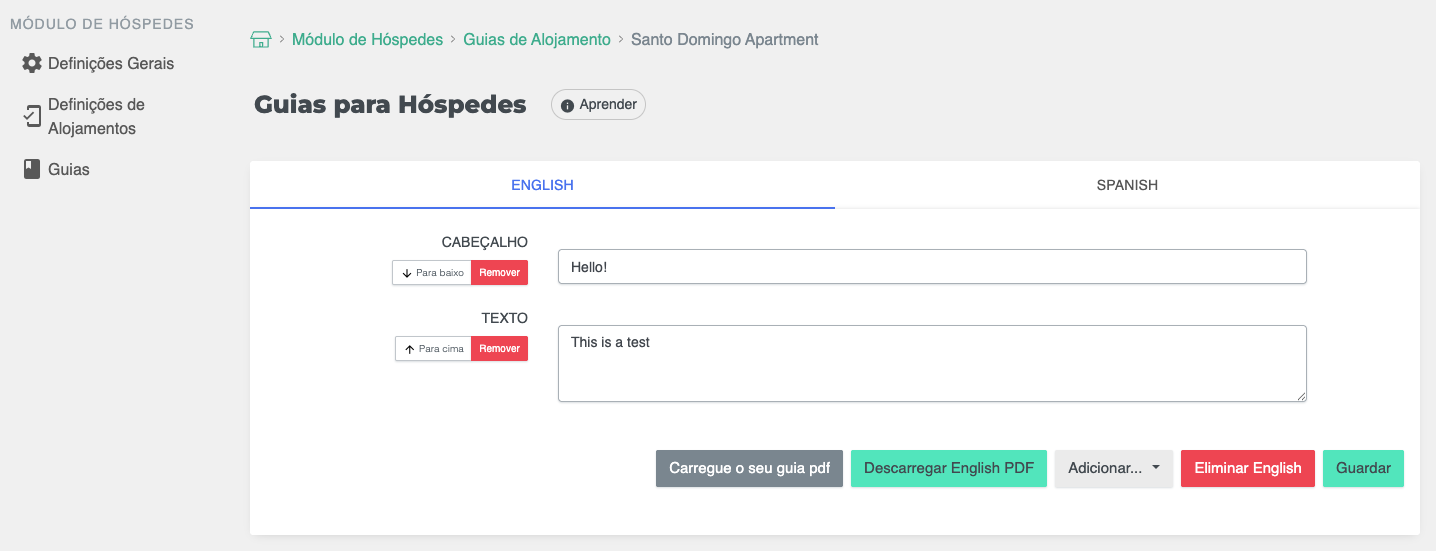Viewport: 1436px width, 551px height.
Task: Focus the header field containing Hello!
Action: (931, 267)
